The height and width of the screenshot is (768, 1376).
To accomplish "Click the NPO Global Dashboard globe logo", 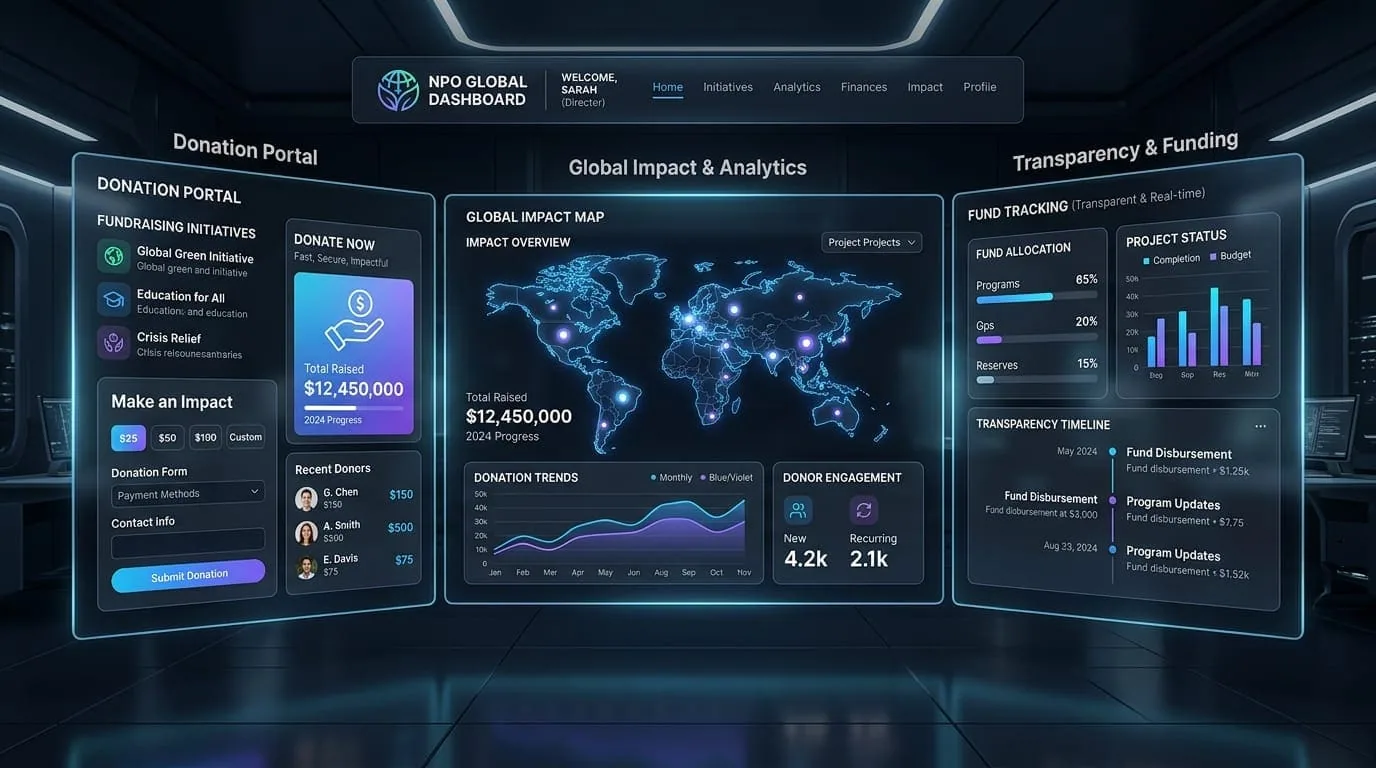I will (398, 90).
